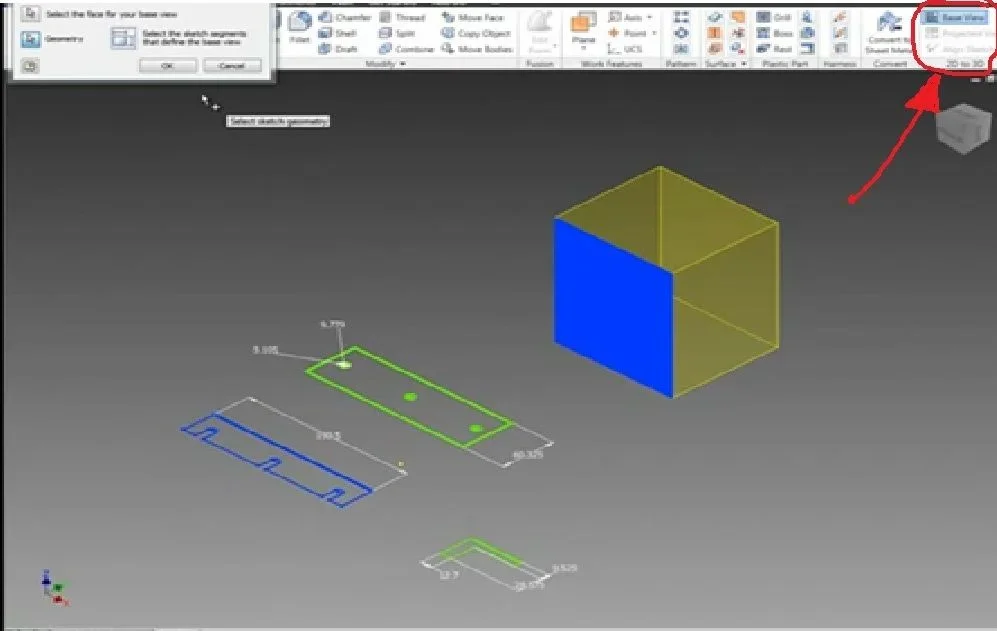The width and height of the screenshot is (997, 631).
Task: Activate the Shell tool
Action: point(338,33)
